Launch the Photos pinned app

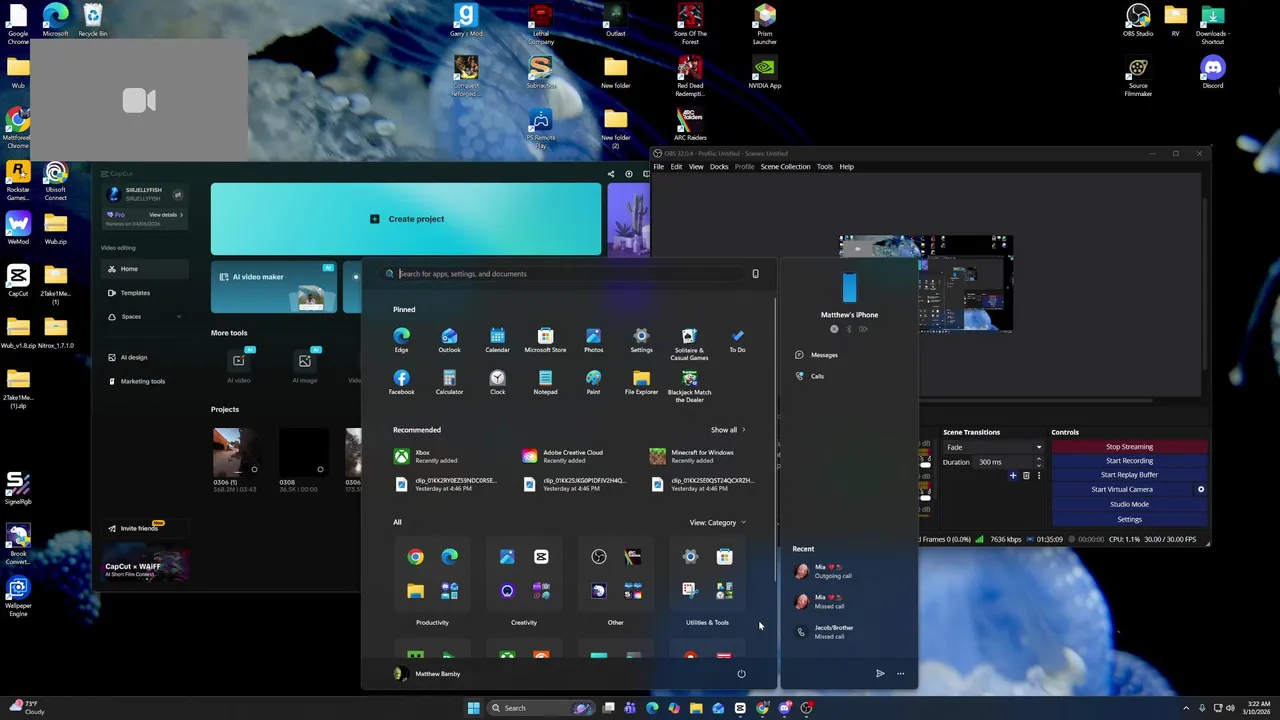pos(593,340)
